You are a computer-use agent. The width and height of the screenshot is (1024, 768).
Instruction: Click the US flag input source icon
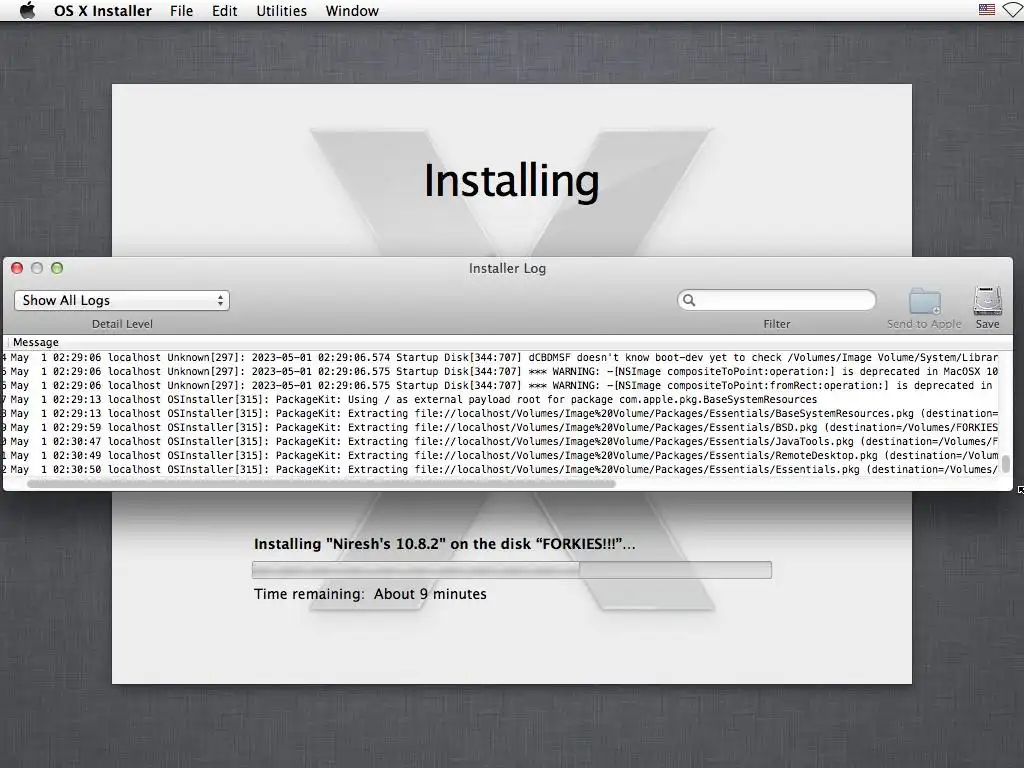coord(987,10)
